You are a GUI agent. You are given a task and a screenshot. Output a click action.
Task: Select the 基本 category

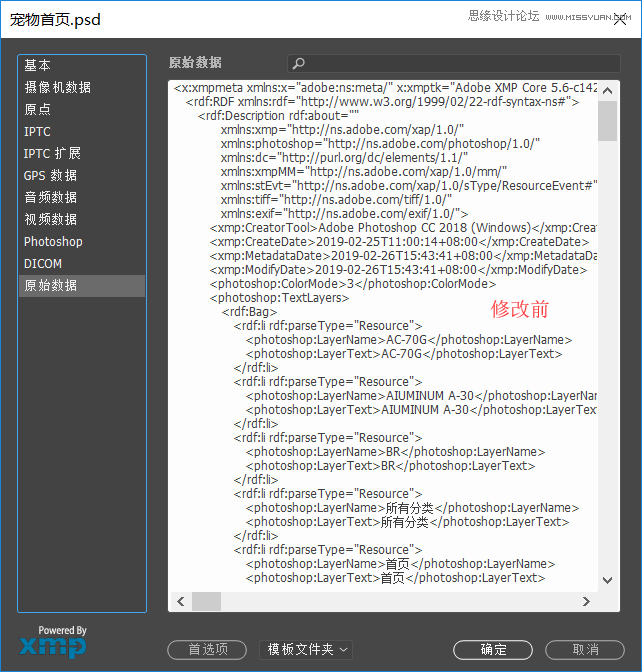click(x=81, y=66)
